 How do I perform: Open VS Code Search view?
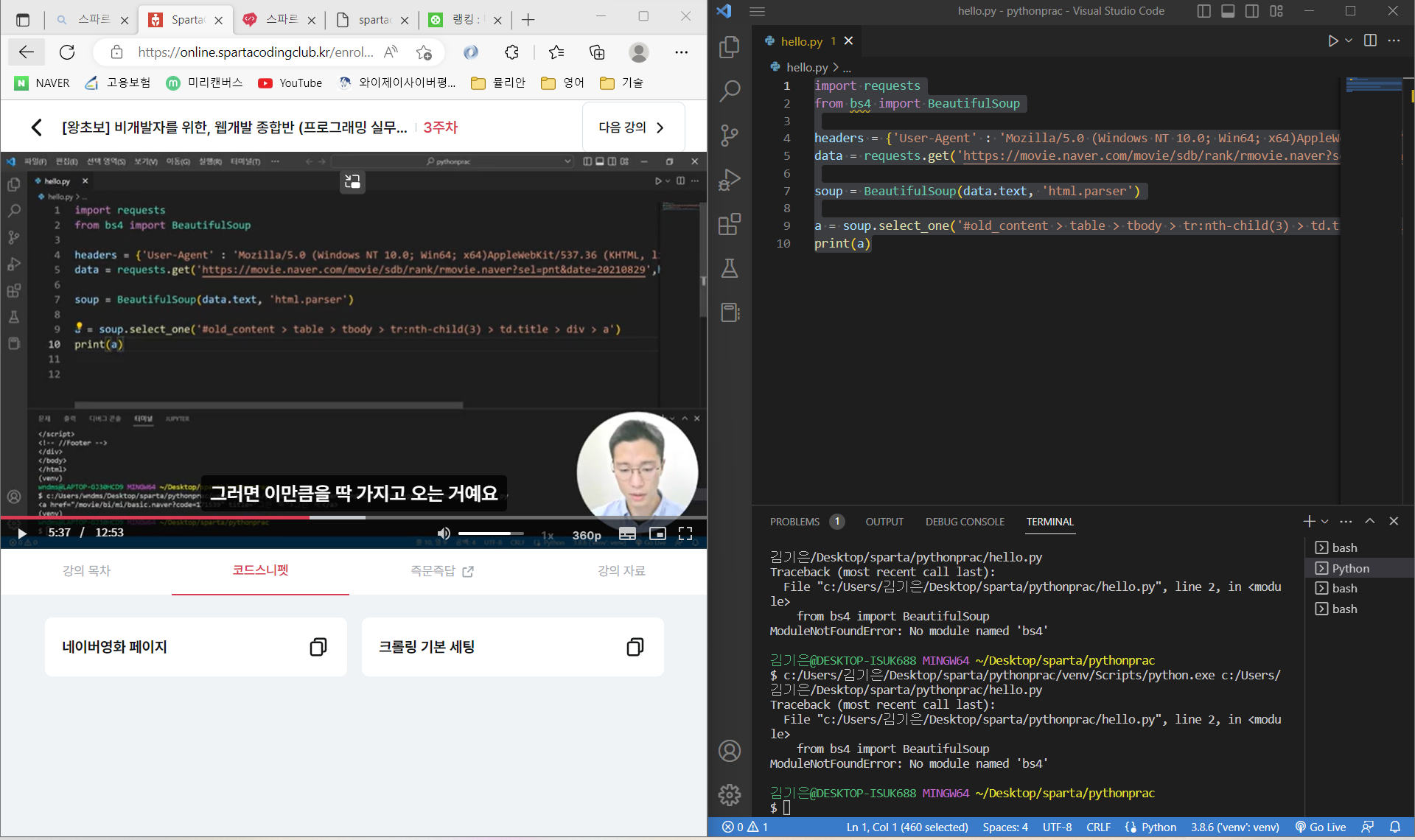click(730, 91)
